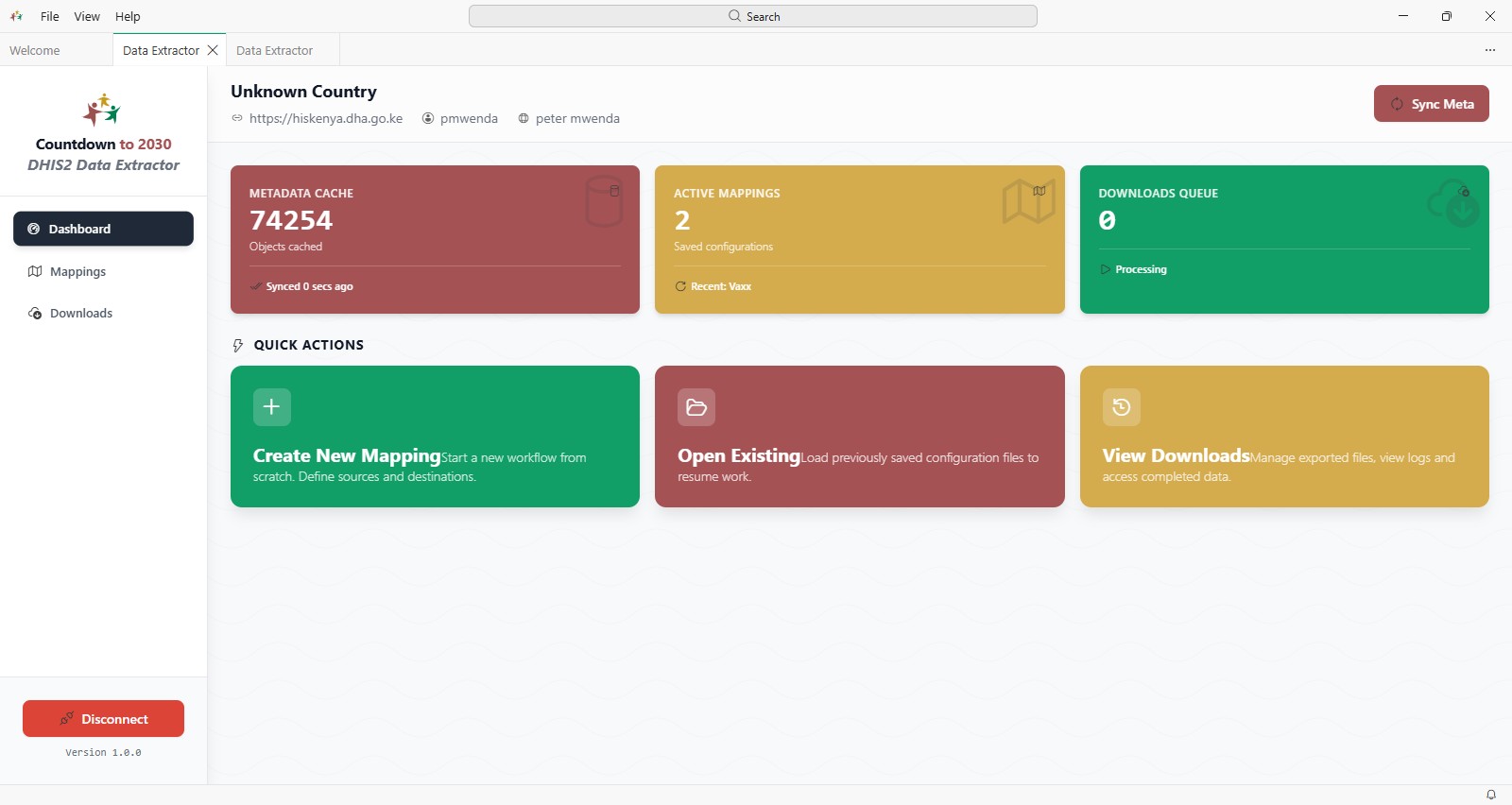The width and height of the screenshot is (1512, 805).
Task: Click the Downloads cloud icon in sidebar
Action: coord(35,313)
